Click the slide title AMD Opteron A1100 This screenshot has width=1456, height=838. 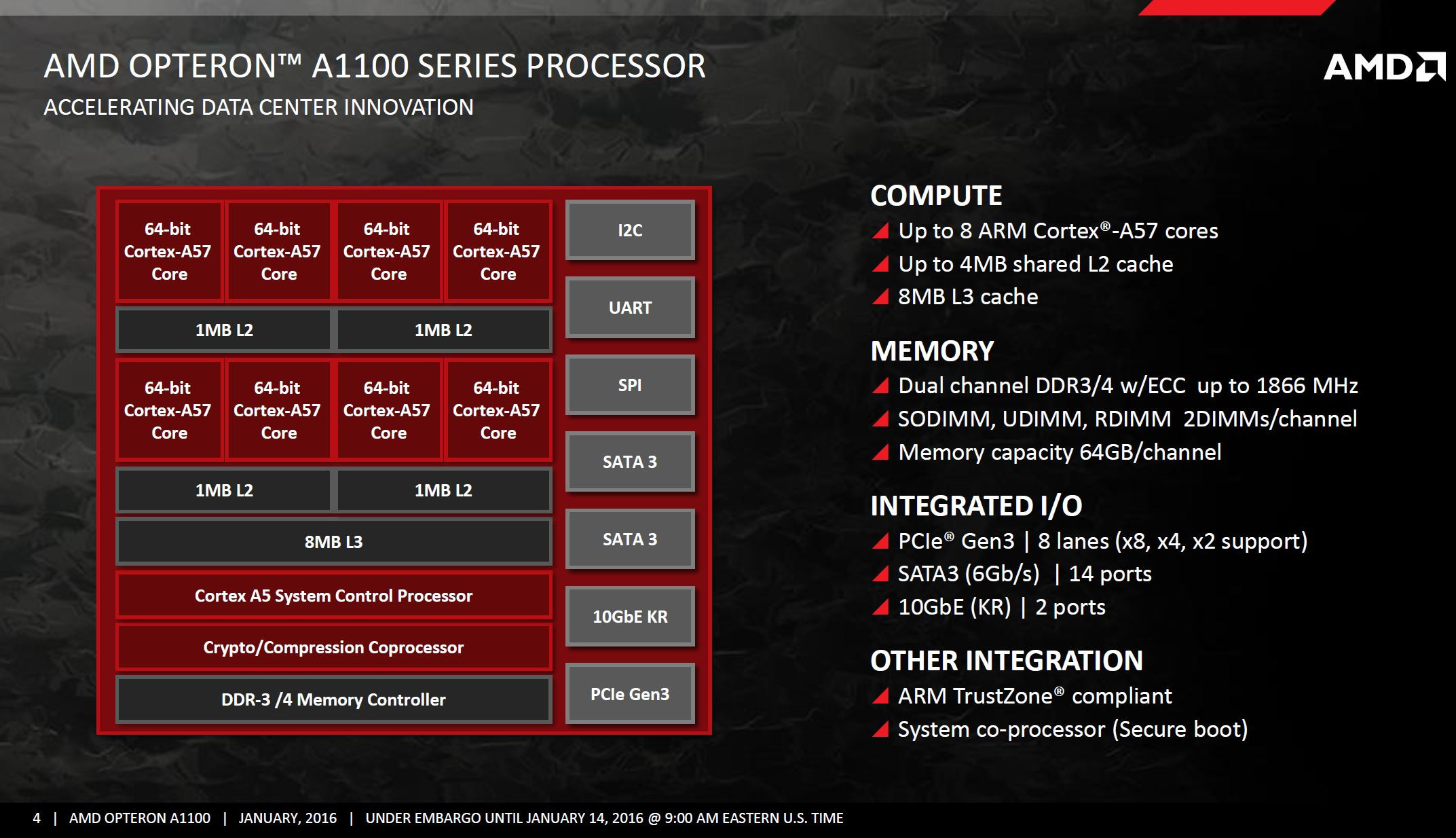375,66
